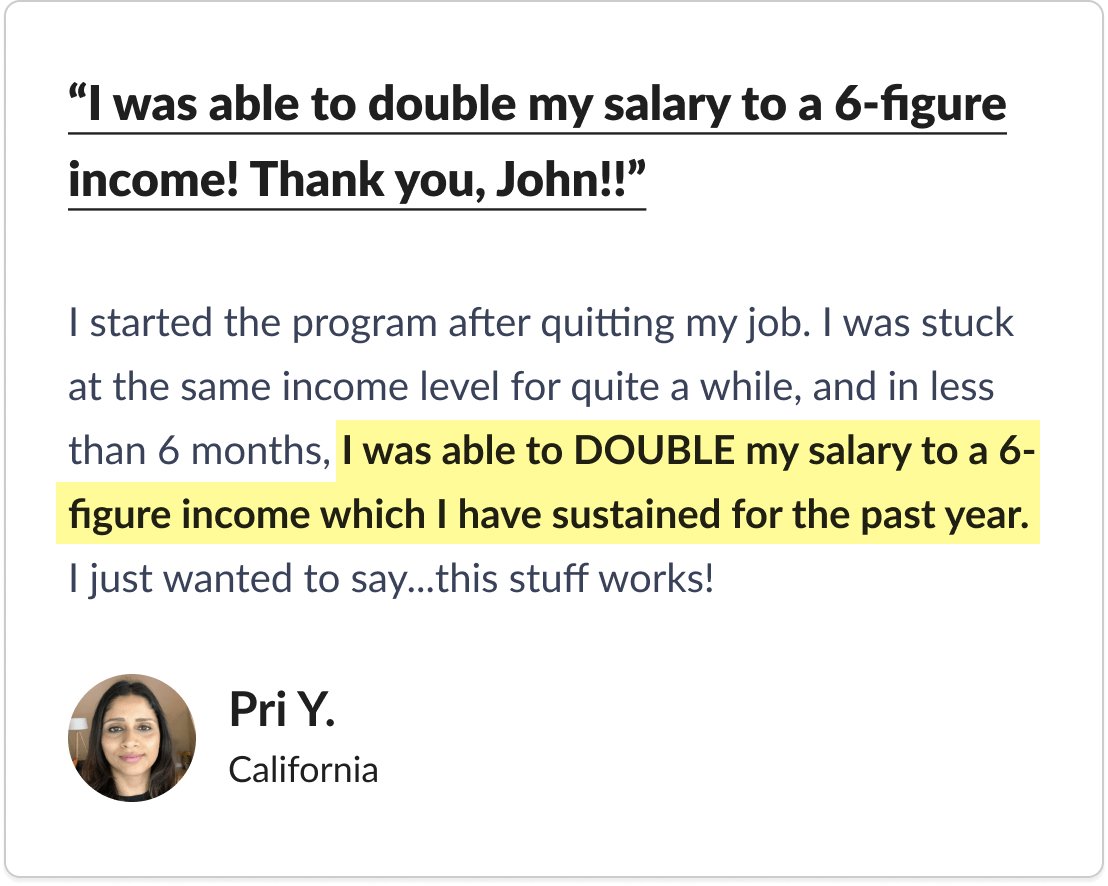Click "I just wanted to say...this stuff works!"
The height and width of the screenshot is (886, 1108).
tap(391, 579)
